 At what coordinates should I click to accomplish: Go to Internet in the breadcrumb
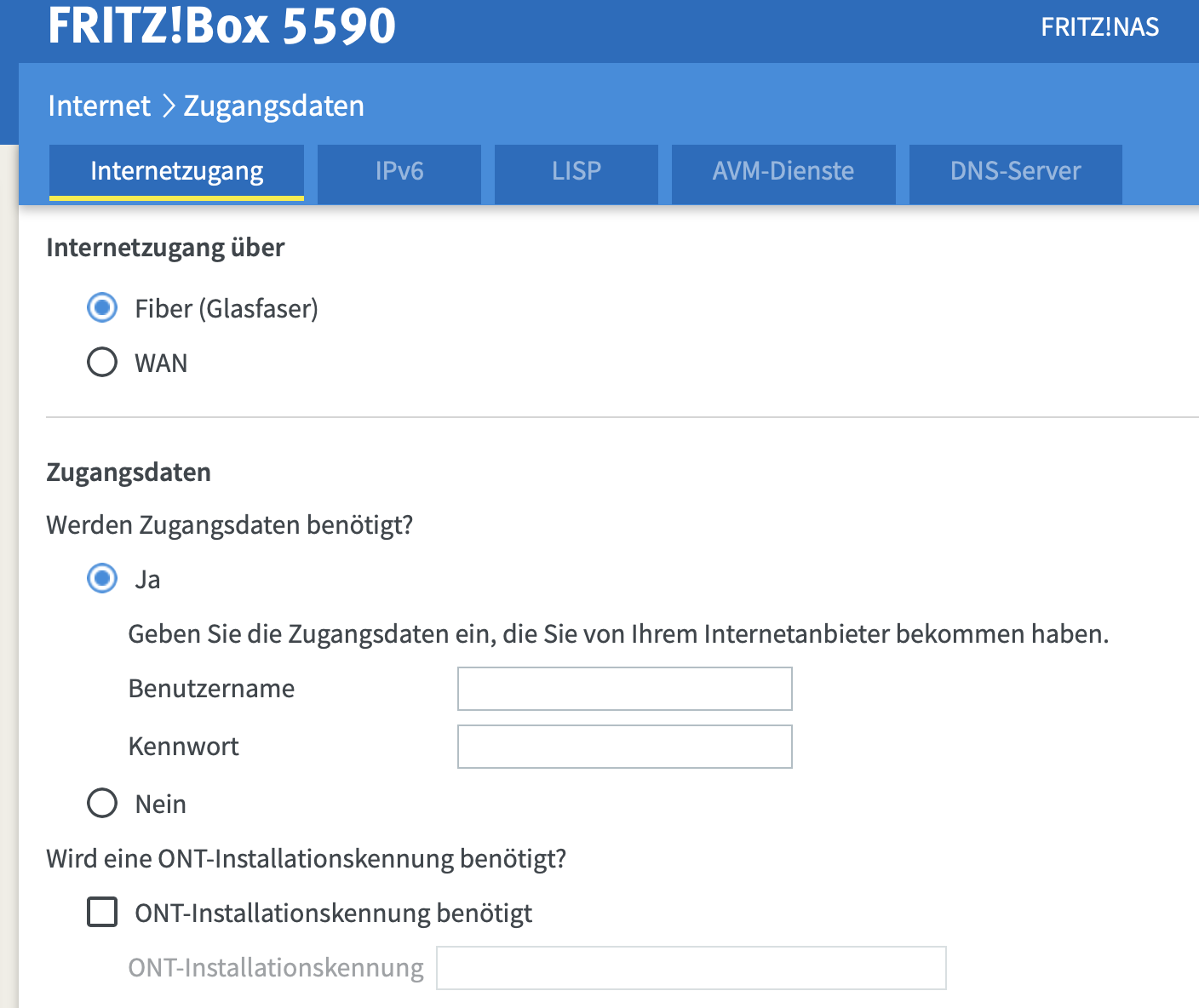[x=99, y=106]
